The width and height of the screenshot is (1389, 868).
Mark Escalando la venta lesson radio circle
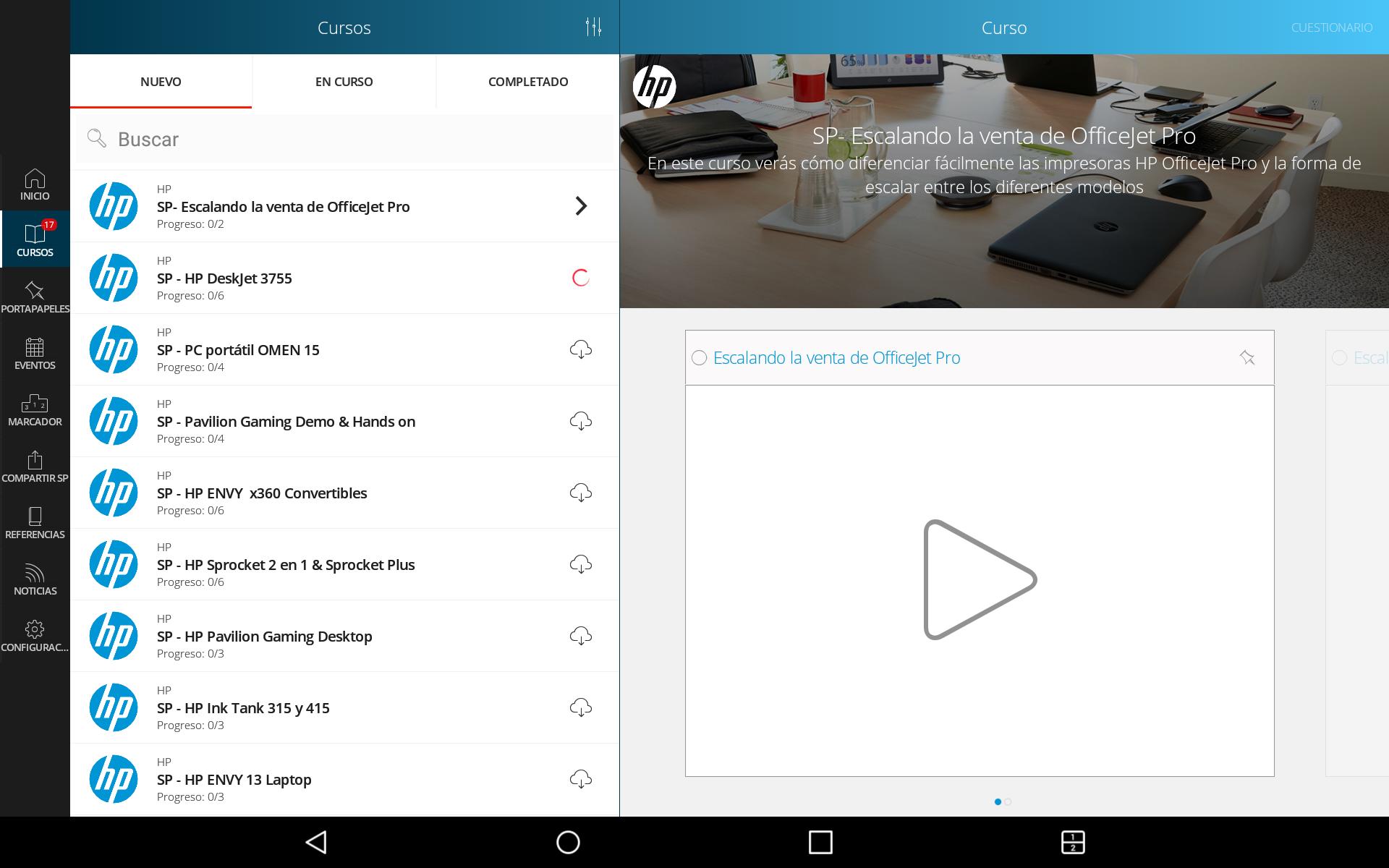coord(699,358)
